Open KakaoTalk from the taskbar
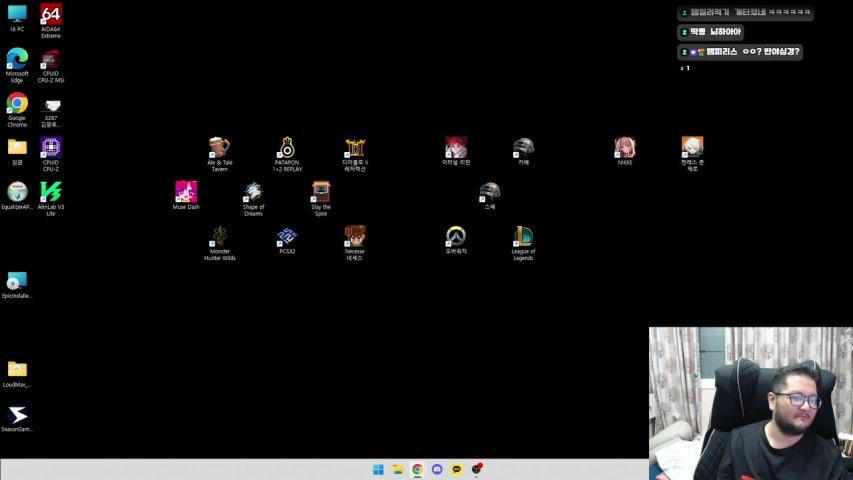 [x=457, y=469]
